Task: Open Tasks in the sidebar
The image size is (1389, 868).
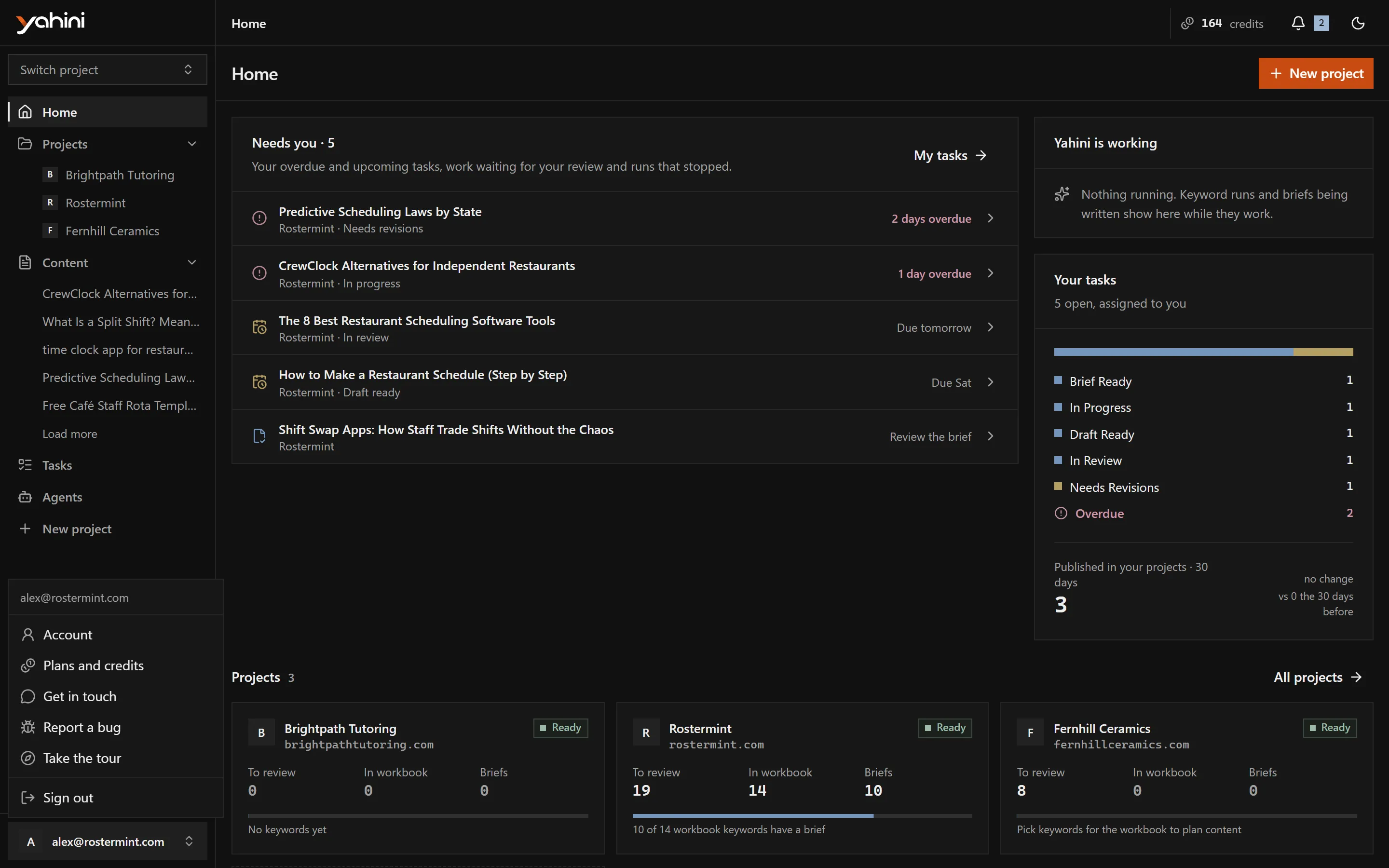Action: click(x=108, y=465)
